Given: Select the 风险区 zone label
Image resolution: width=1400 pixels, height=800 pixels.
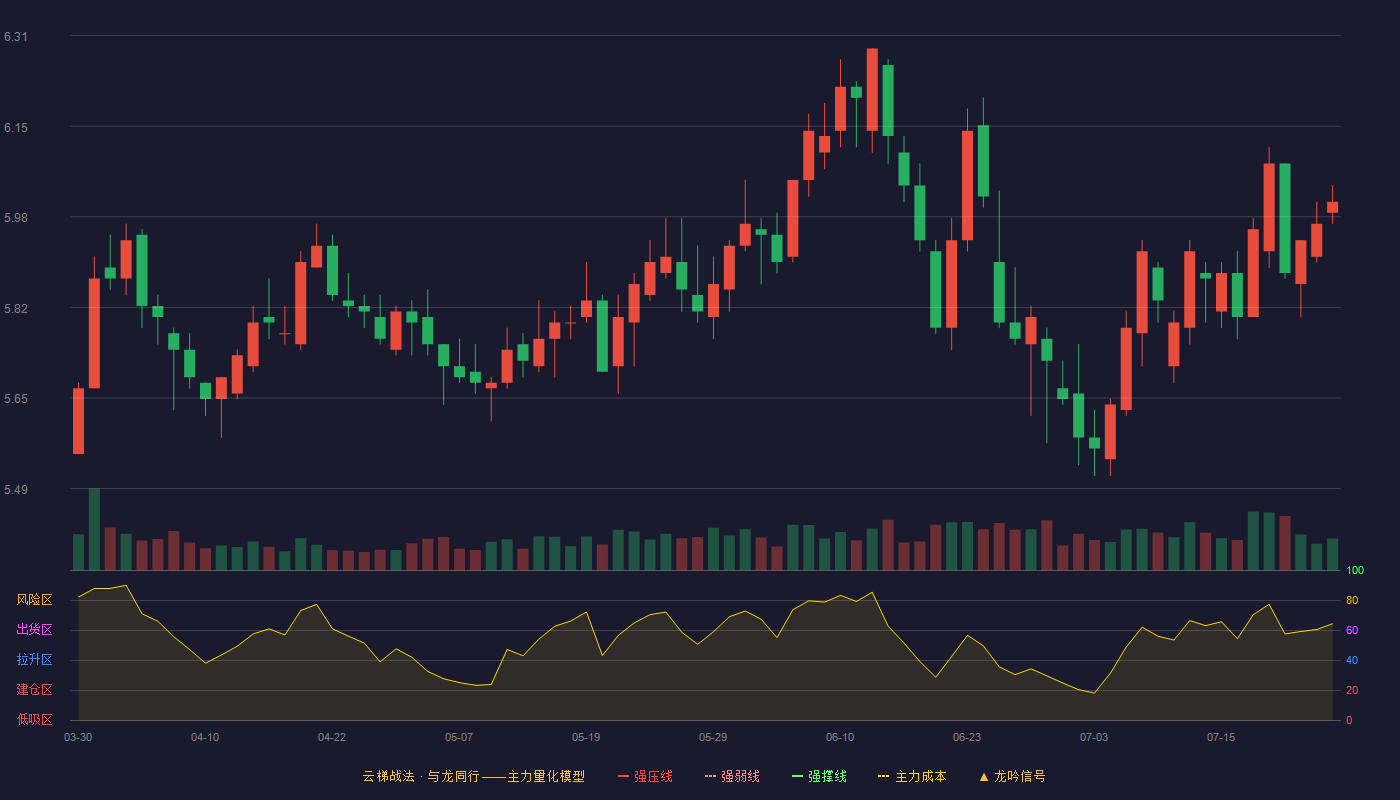Looking at the screenshot, I should click(34, 600).
